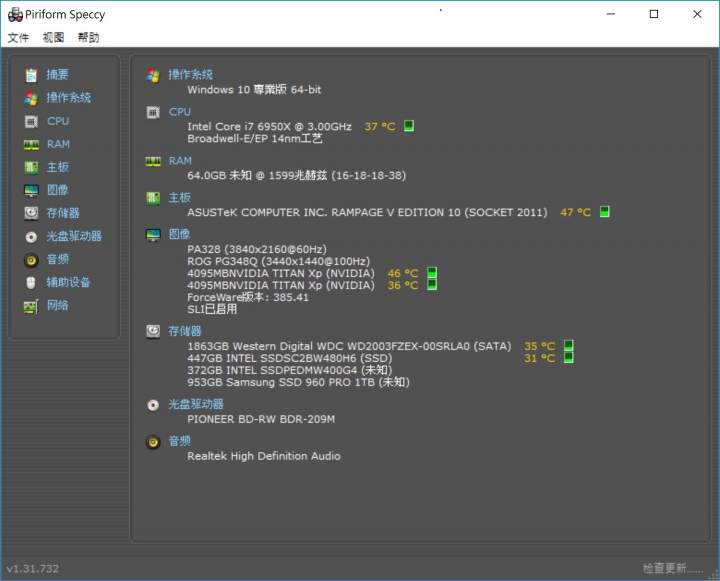This screenshot has width=720, height=581.
Task: Open the RAM section heading link
Action: (x=180, y=161)
